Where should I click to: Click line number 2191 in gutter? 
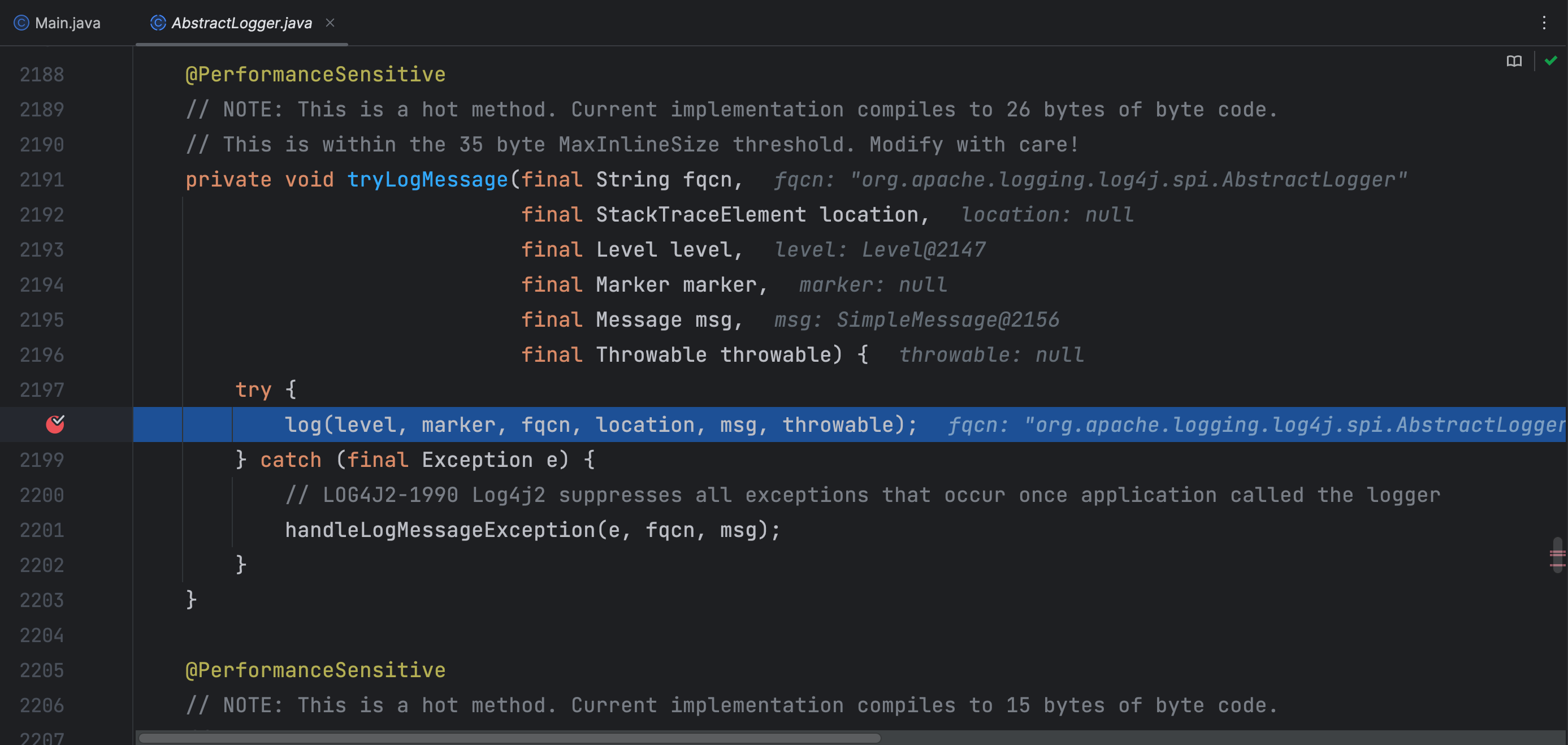coord(41,180)
